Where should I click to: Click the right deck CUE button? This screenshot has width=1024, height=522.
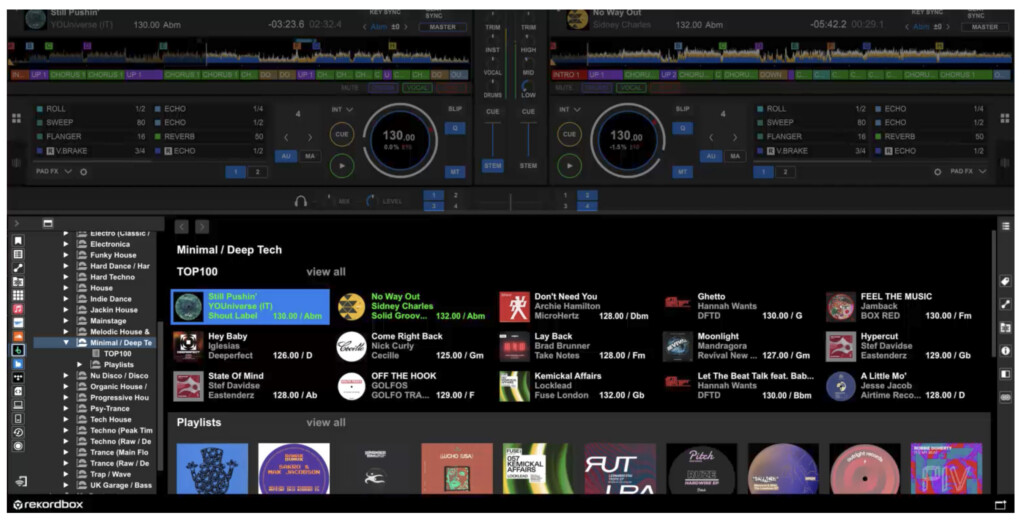tap(569, 135)
